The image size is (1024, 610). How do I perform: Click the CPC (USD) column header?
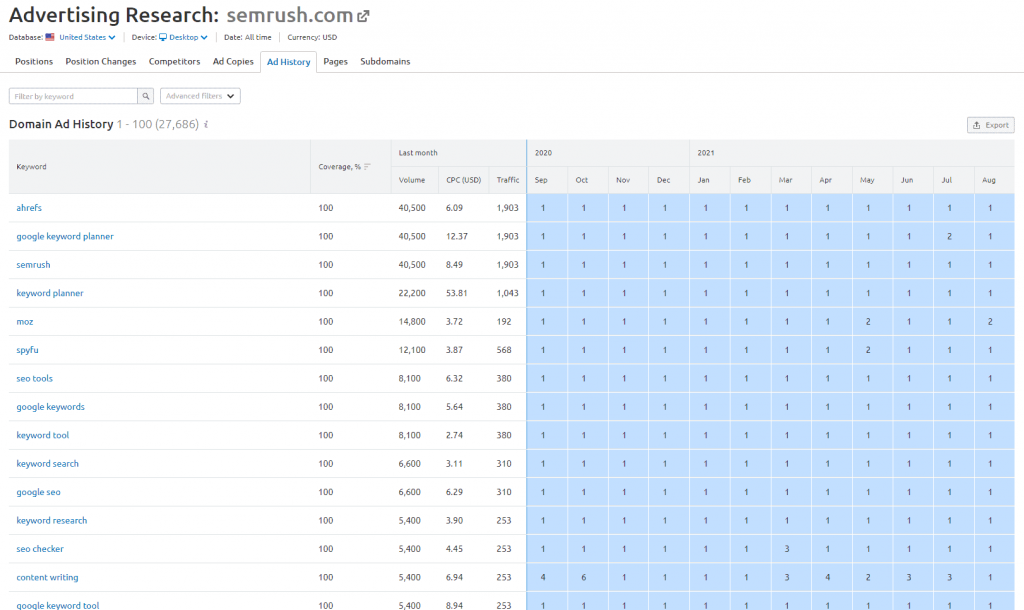pyautogui.click(x=464, y=180)
